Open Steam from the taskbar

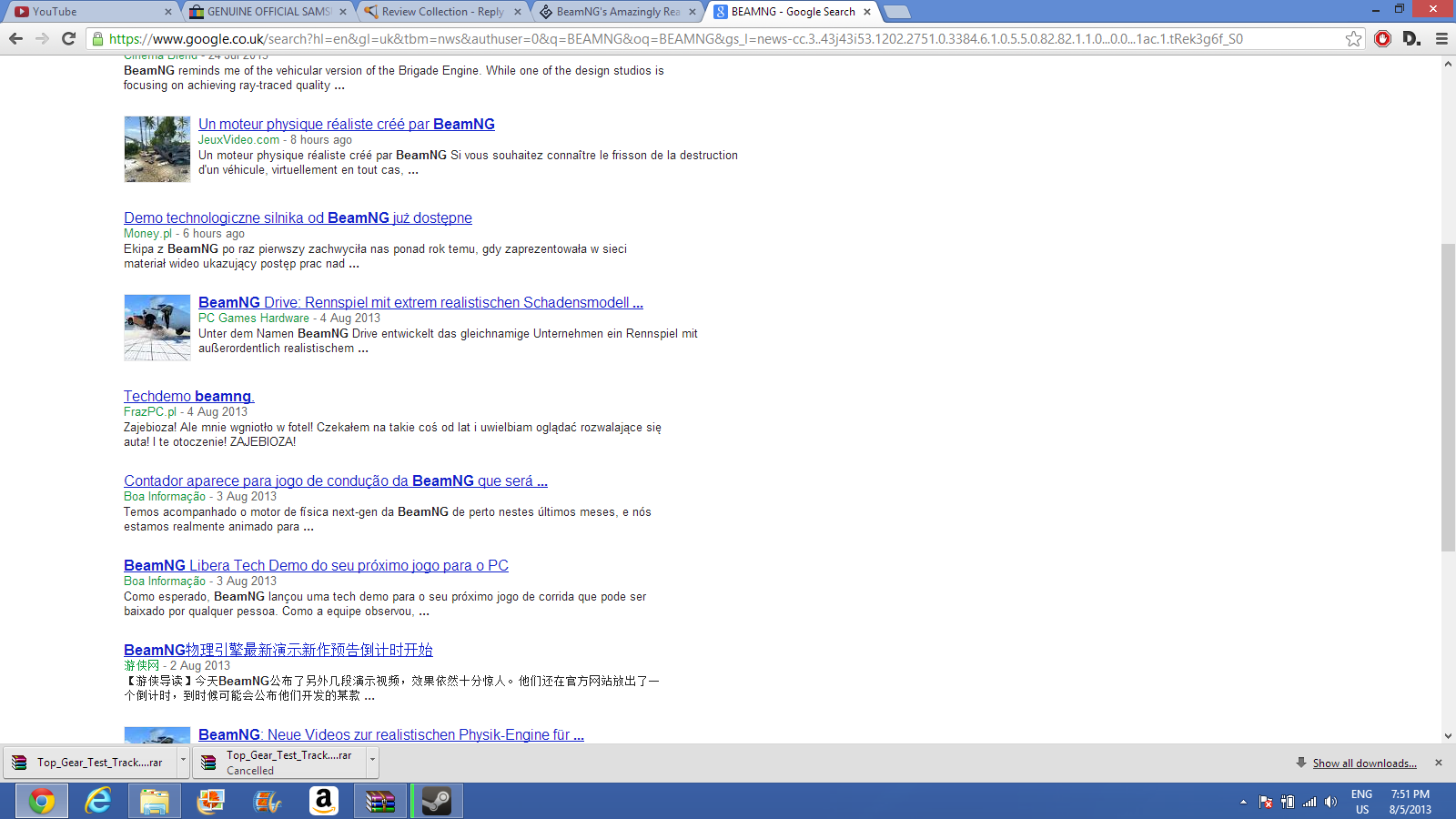tap(437, 801)
